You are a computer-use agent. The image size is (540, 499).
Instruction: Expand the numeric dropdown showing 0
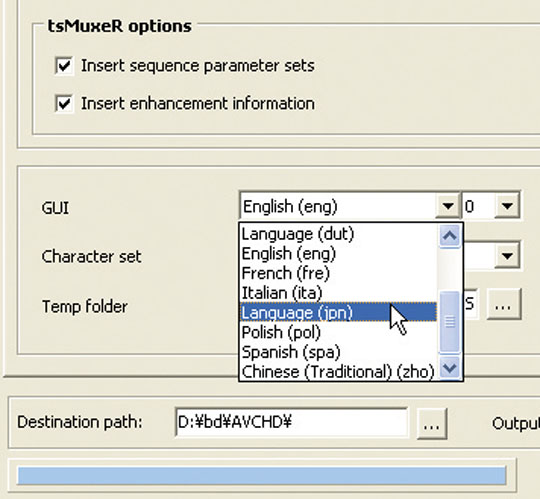click(507, 206)
